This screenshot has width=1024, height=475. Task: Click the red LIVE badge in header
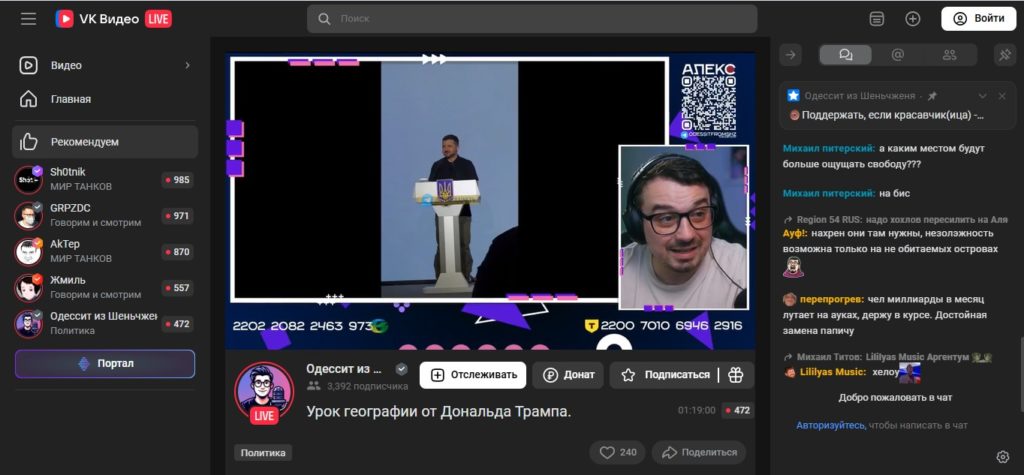[x=158, y=19]
